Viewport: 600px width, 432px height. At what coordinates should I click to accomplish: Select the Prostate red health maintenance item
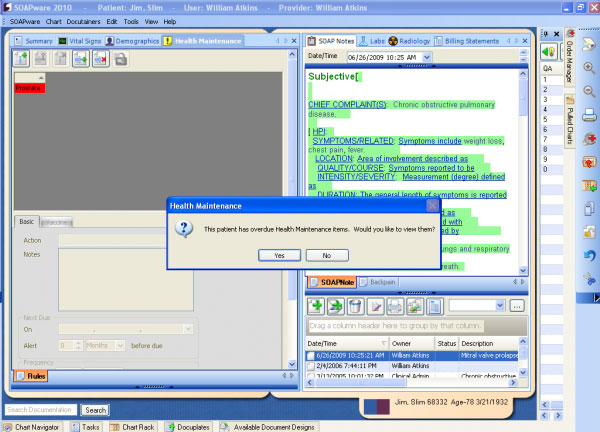(x=30, y=88)
